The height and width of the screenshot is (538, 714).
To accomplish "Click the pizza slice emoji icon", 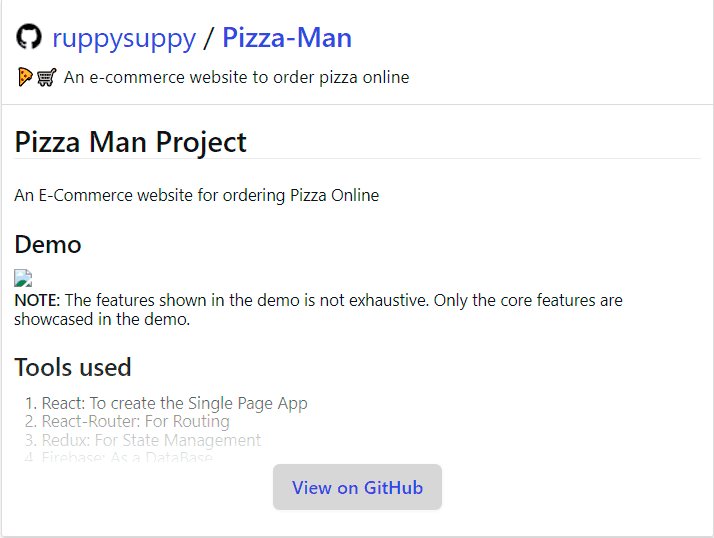I will (25, 77).
